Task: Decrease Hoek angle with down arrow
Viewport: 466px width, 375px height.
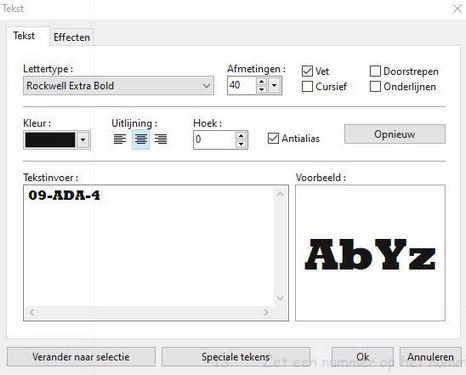Action: (x=241, y=144)
